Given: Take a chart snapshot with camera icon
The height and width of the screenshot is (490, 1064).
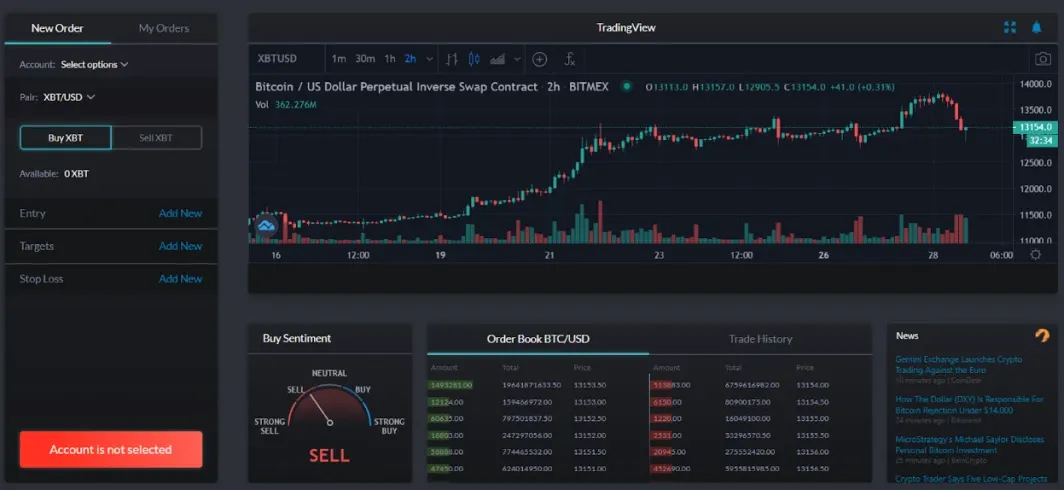Looking at the screenshot, I should point(1042,59).
